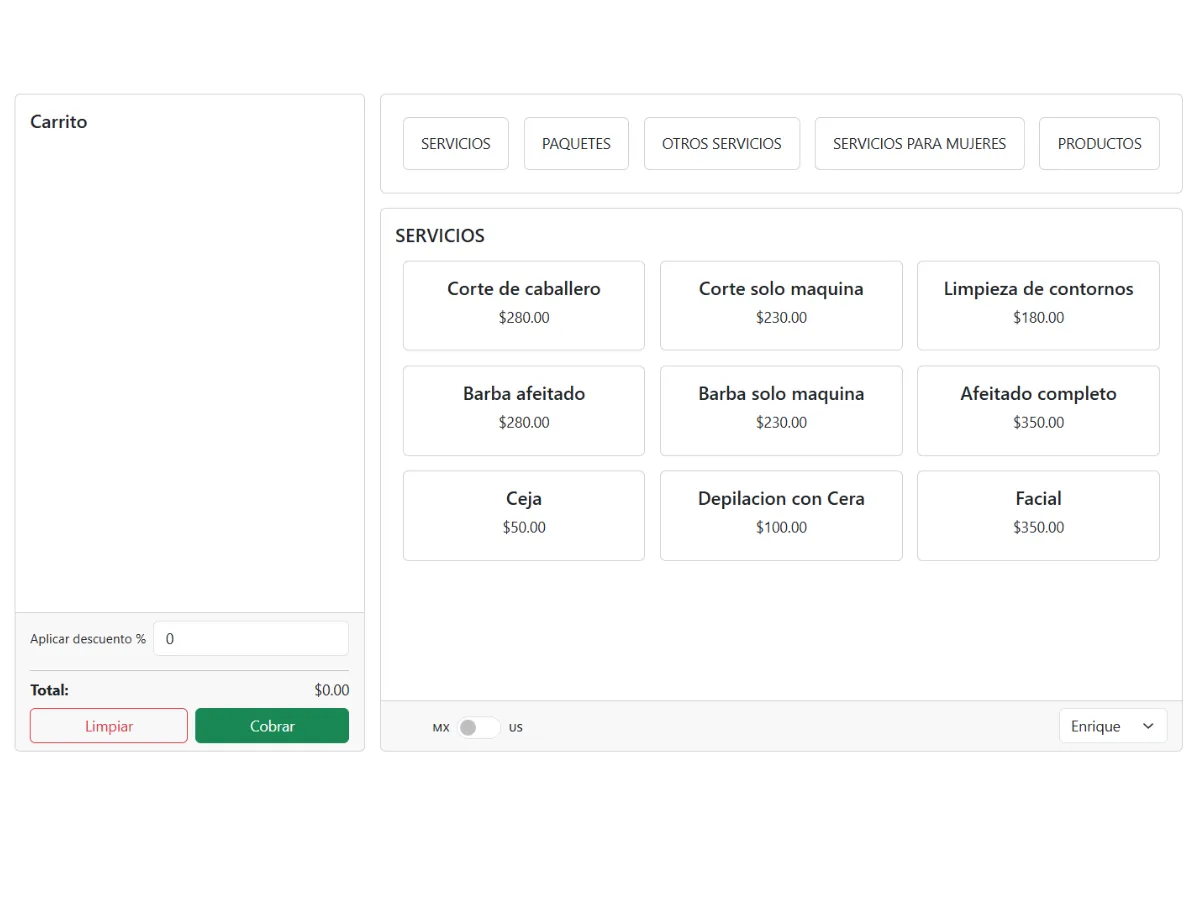The width and height of the screenshot is (1200, 900).
Task: Add Corte solo maquina service
Action: pos(781,305)
